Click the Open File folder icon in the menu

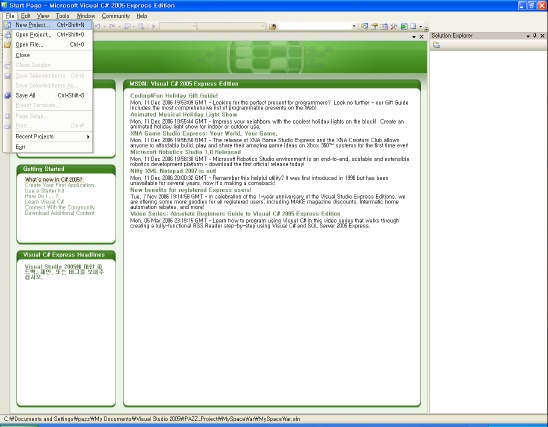pyautogui.click(x=8, y=45)
